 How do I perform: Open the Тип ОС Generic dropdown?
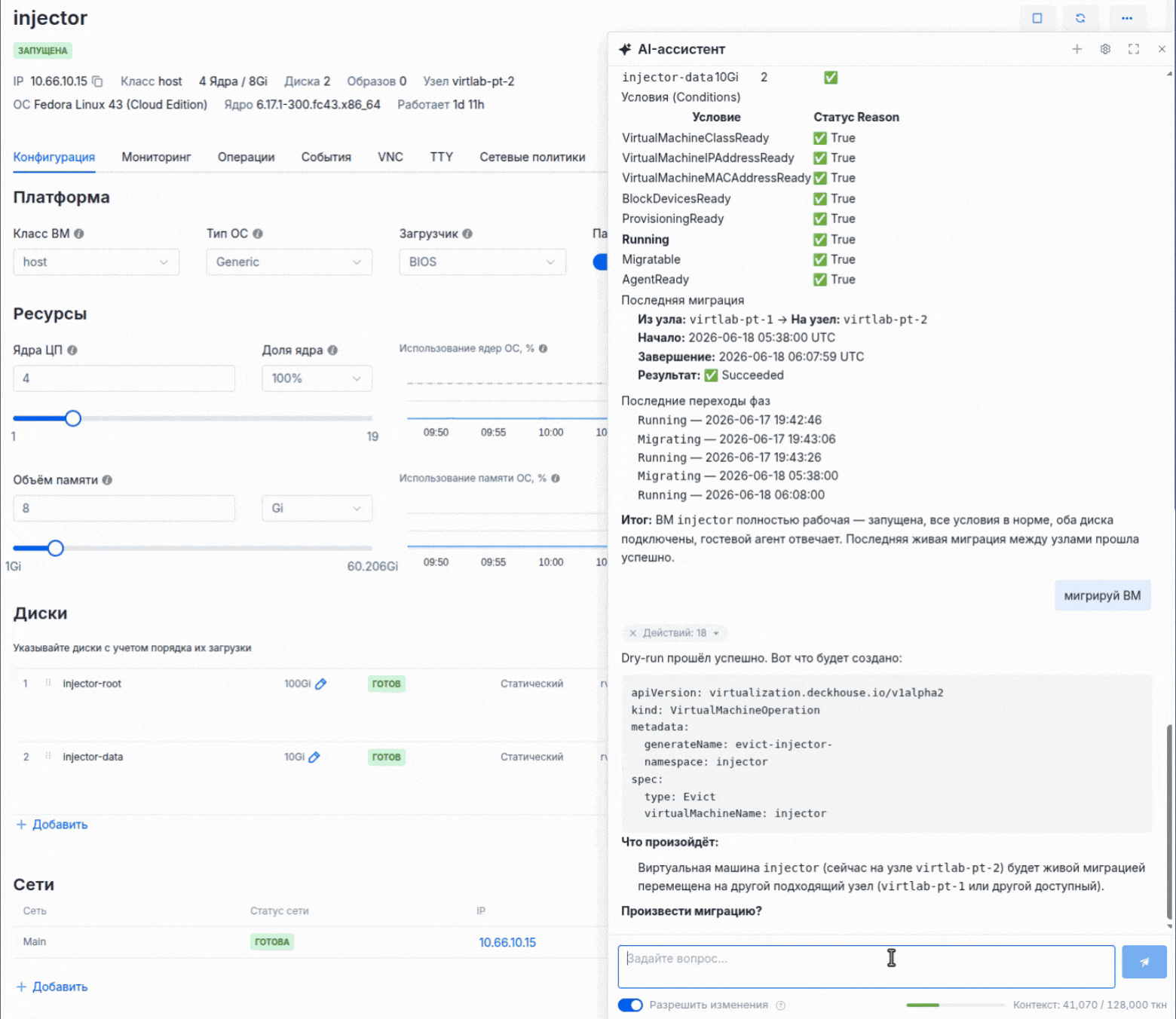tap(289, 262)
